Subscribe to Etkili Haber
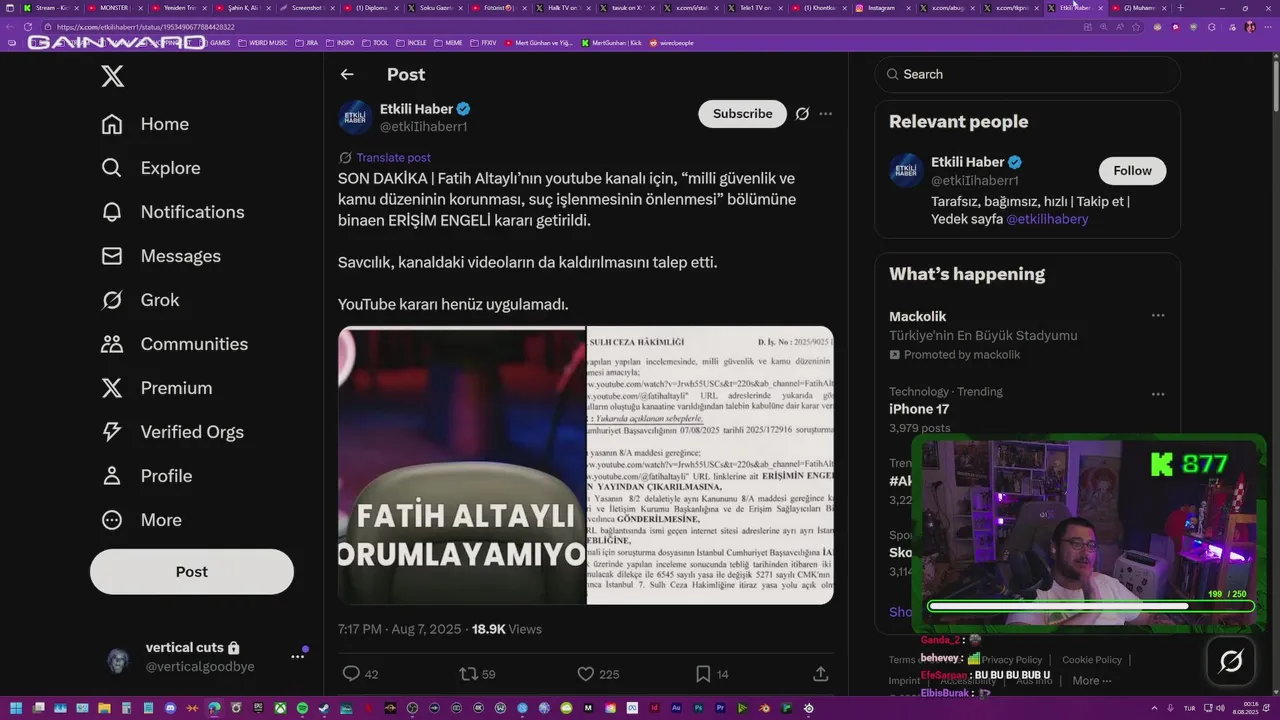Screen dimensions: 1280x720 click(x=742, y=114)
